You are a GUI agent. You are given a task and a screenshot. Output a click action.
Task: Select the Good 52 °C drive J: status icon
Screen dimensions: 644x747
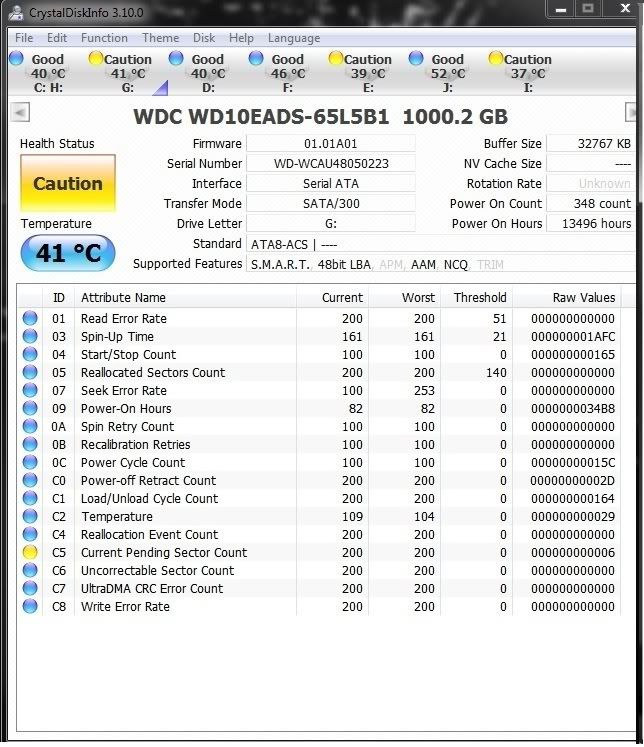[x=416, y=59]
